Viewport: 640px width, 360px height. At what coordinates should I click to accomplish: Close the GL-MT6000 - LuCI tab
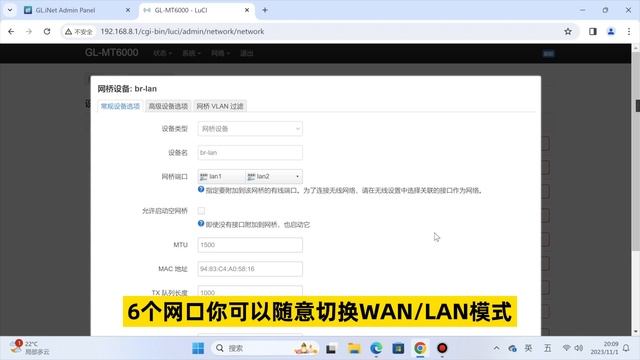(247, 10)
